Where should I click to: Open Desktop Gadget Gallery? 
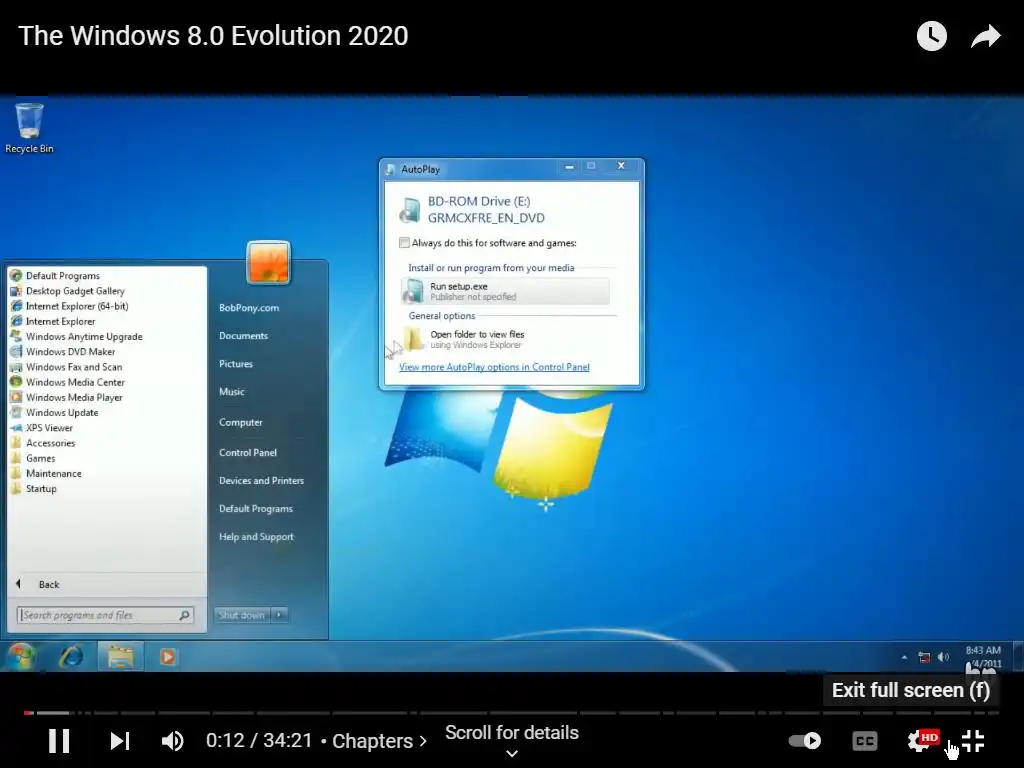pyautogui.click(x=75, y=291)
